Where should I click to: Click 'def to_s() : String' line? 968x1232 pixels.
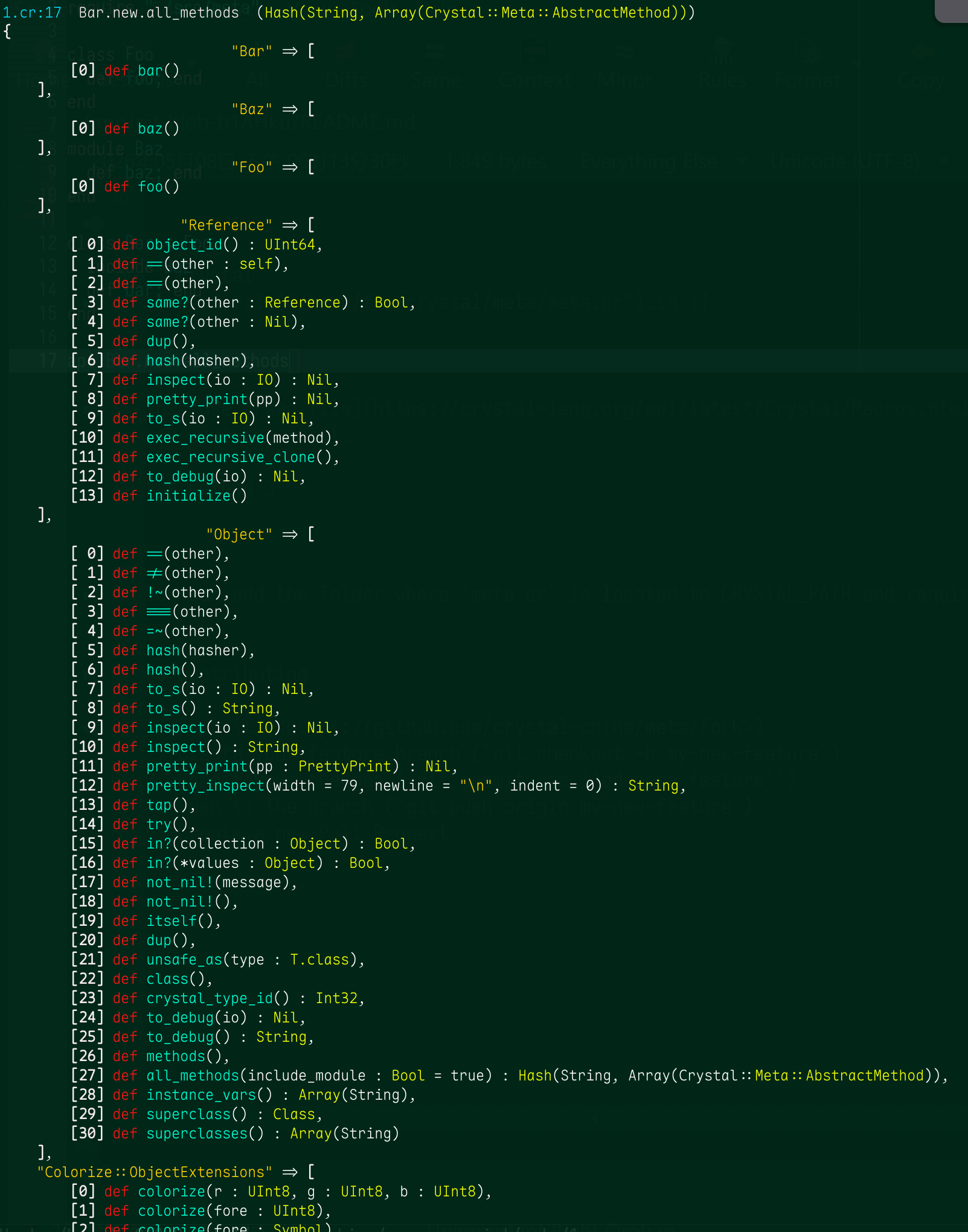(196, 708)
